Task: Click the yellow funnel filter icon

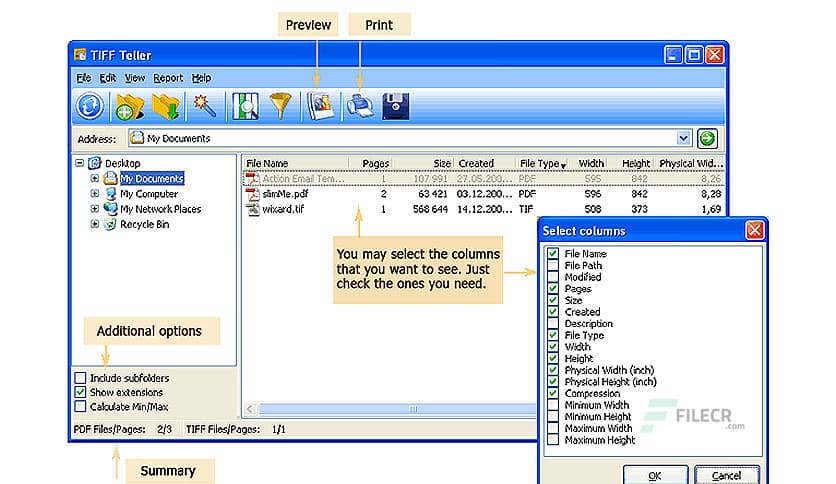Action: point(280,106)
